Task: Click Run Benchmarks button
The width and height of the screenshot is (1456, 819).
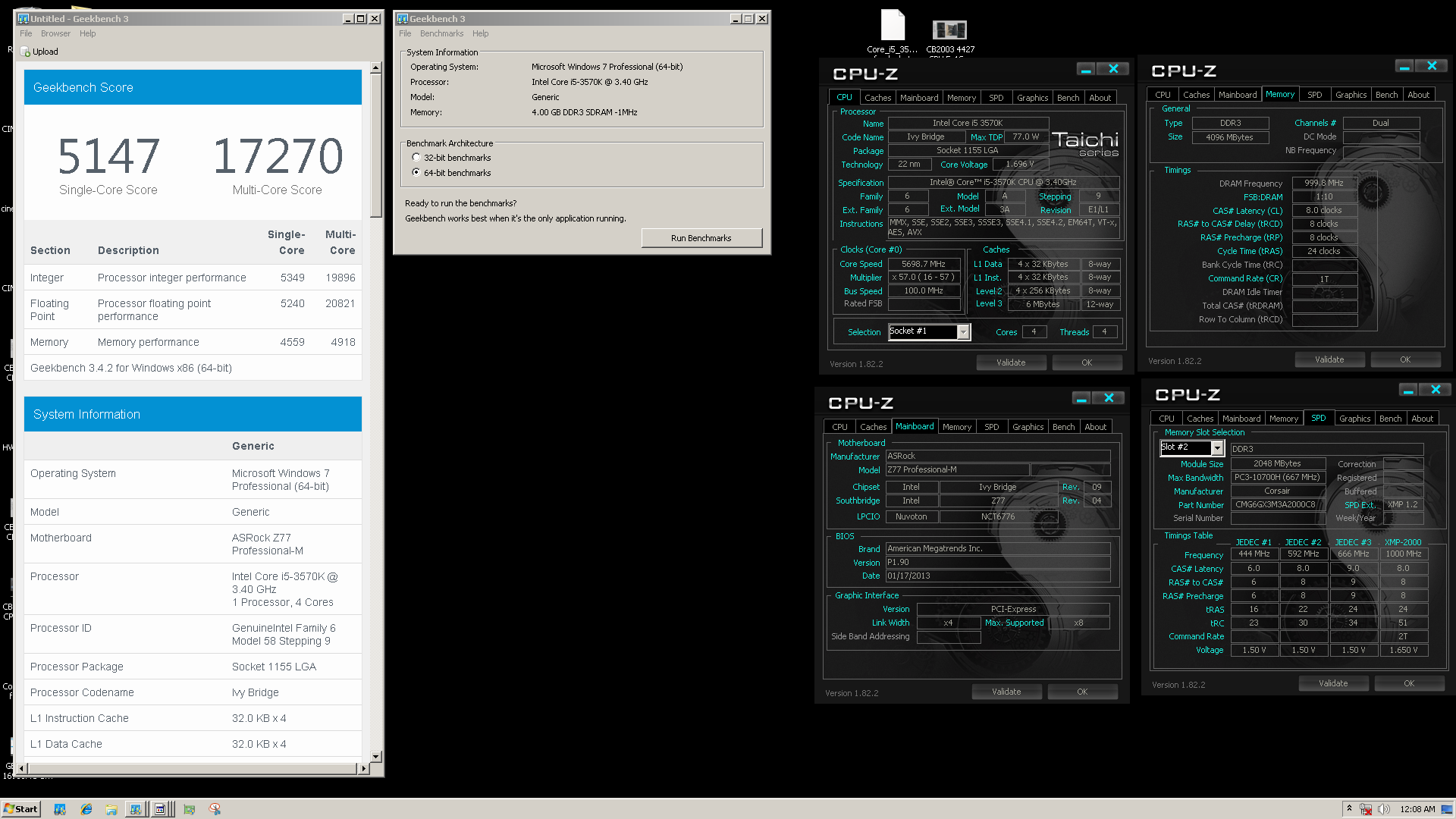Action: click(701, 238)
